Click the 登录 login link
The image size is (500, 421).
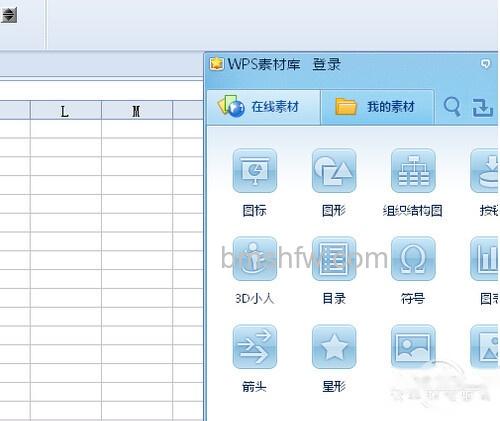(x=327, y=64)
